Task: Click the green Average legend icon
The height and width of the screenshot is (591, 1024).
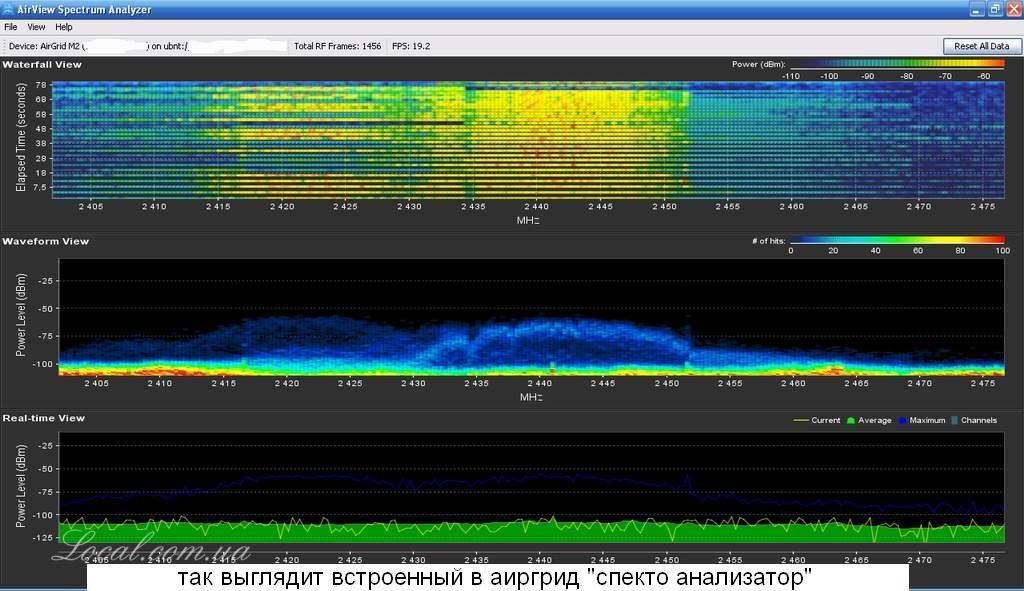Action: 851,420
